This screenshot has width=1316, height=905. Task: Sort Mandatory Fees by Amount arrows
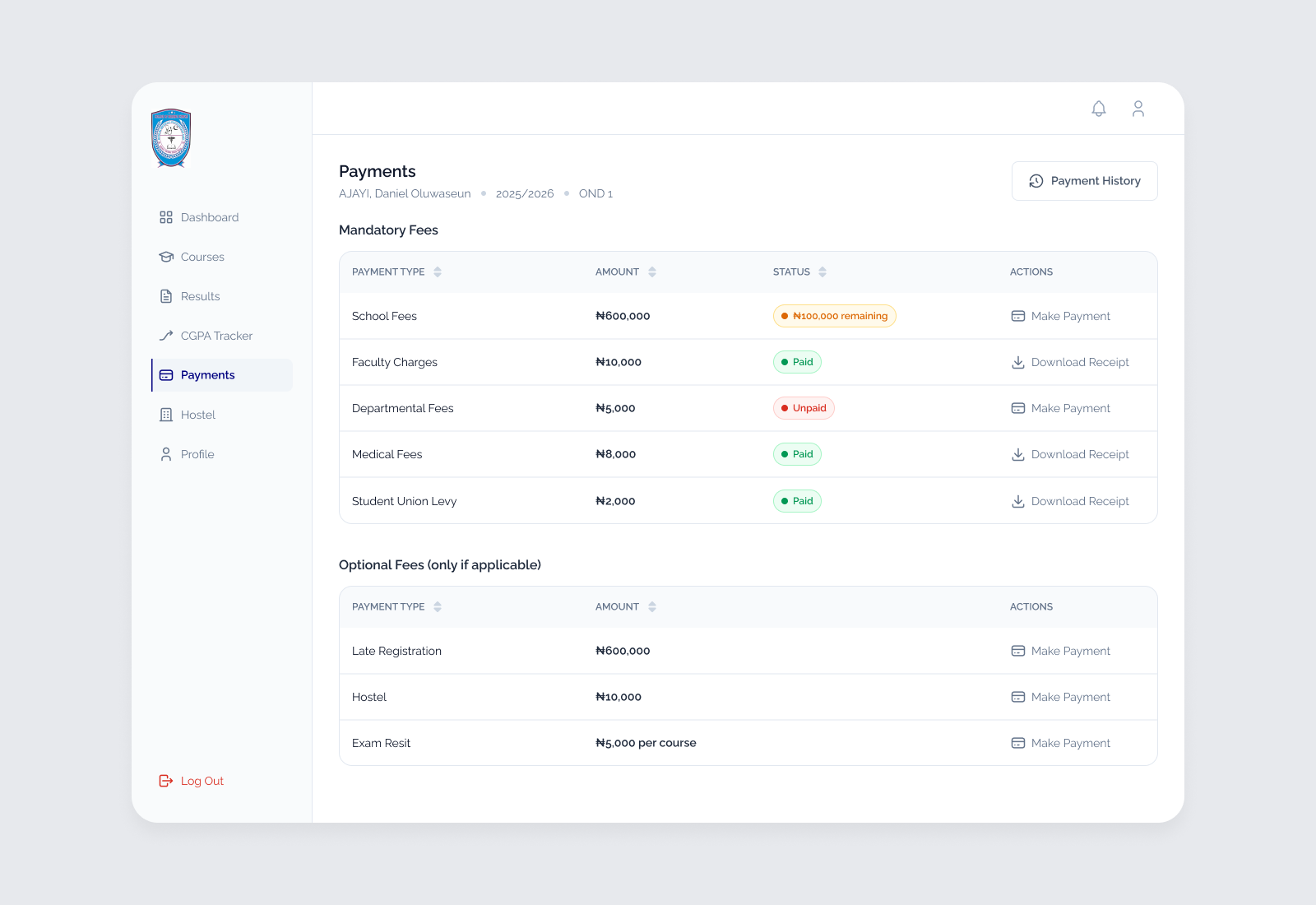(652, 271)
